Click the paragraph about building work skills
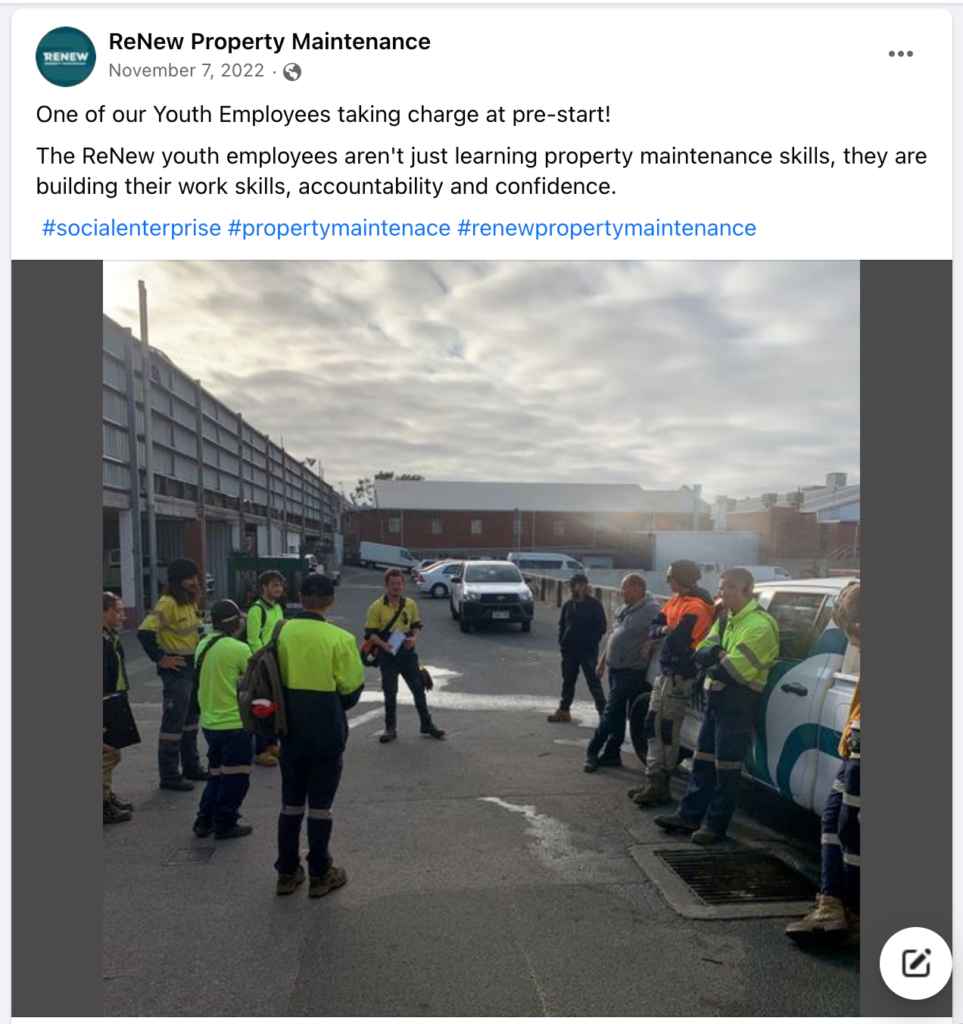 481,171
